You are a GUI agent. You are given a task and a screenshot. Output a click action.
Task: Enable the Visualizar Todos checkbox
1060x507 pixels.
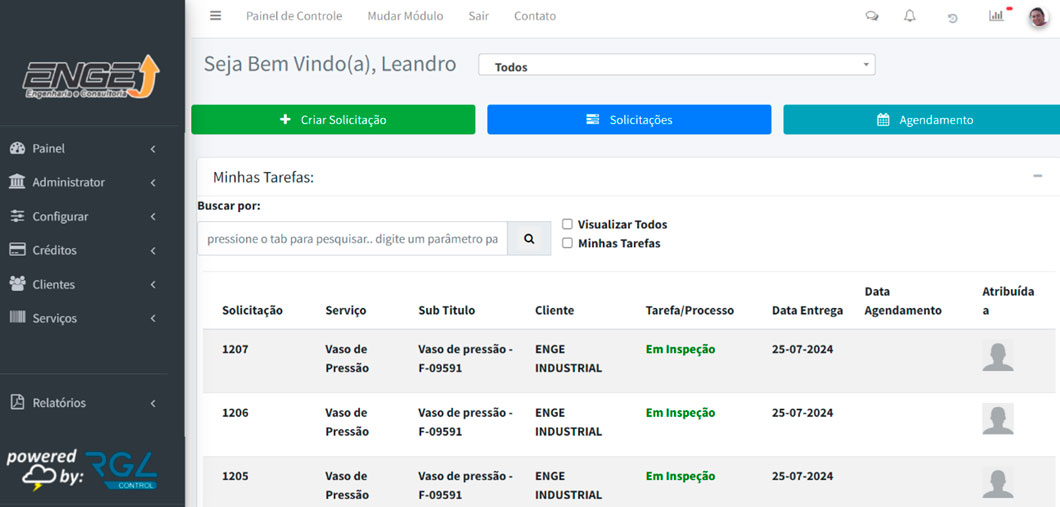(567, 225)
